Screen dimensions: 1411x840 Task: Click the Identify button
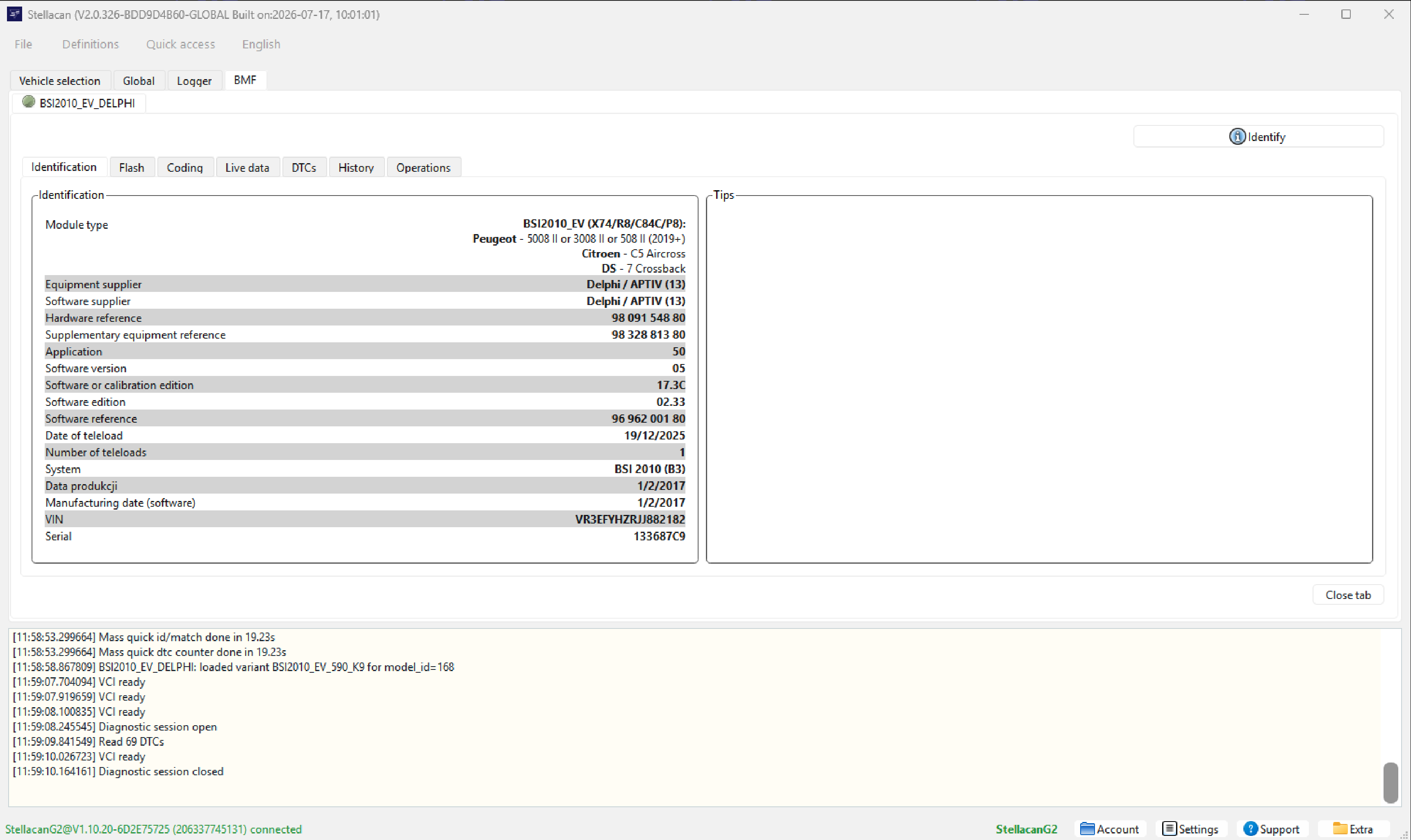click(1258, 137)
